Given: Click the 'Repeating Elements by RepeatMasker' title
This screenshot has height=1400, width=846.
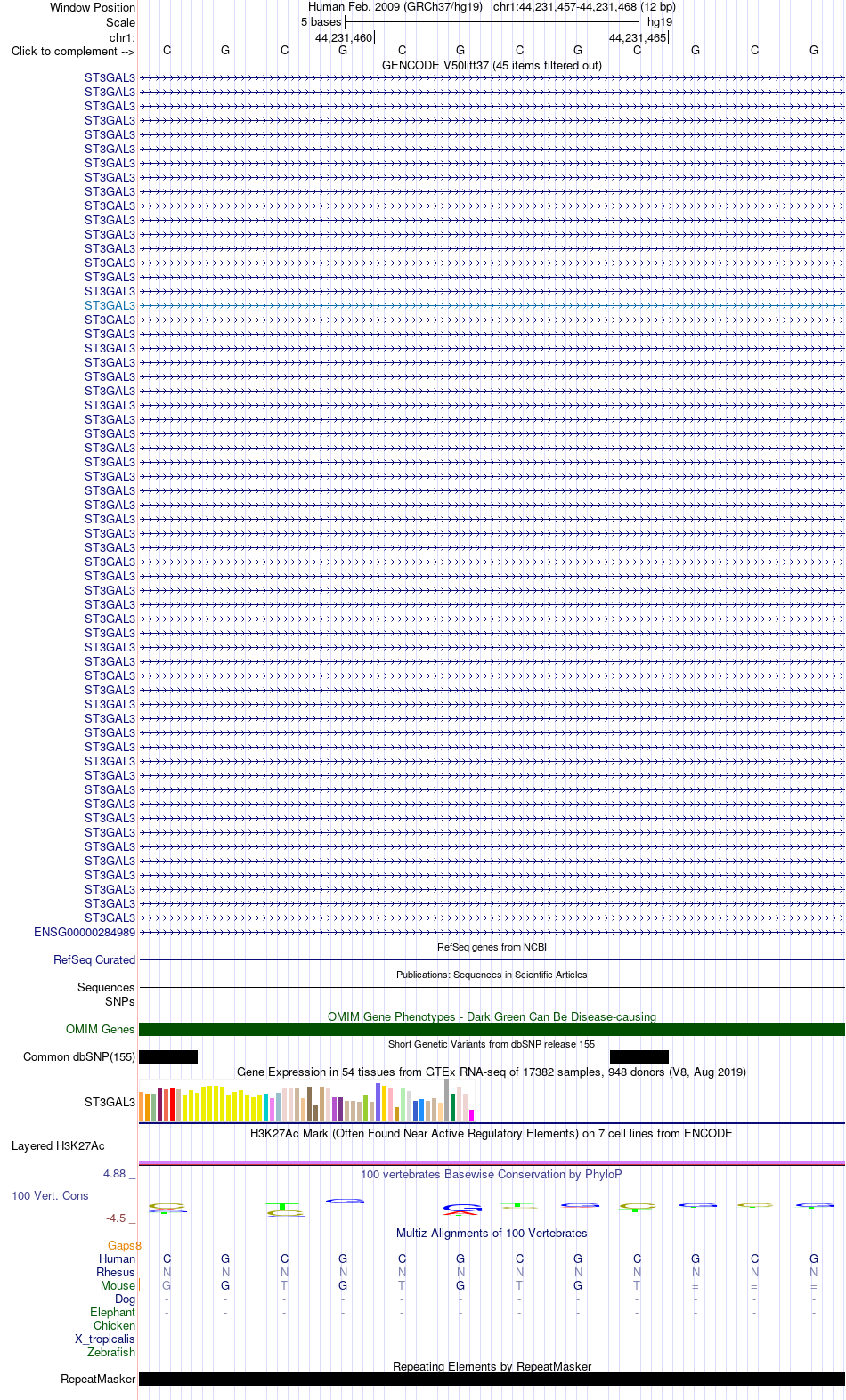Looking at the screenshot, I should (492, 1366).
